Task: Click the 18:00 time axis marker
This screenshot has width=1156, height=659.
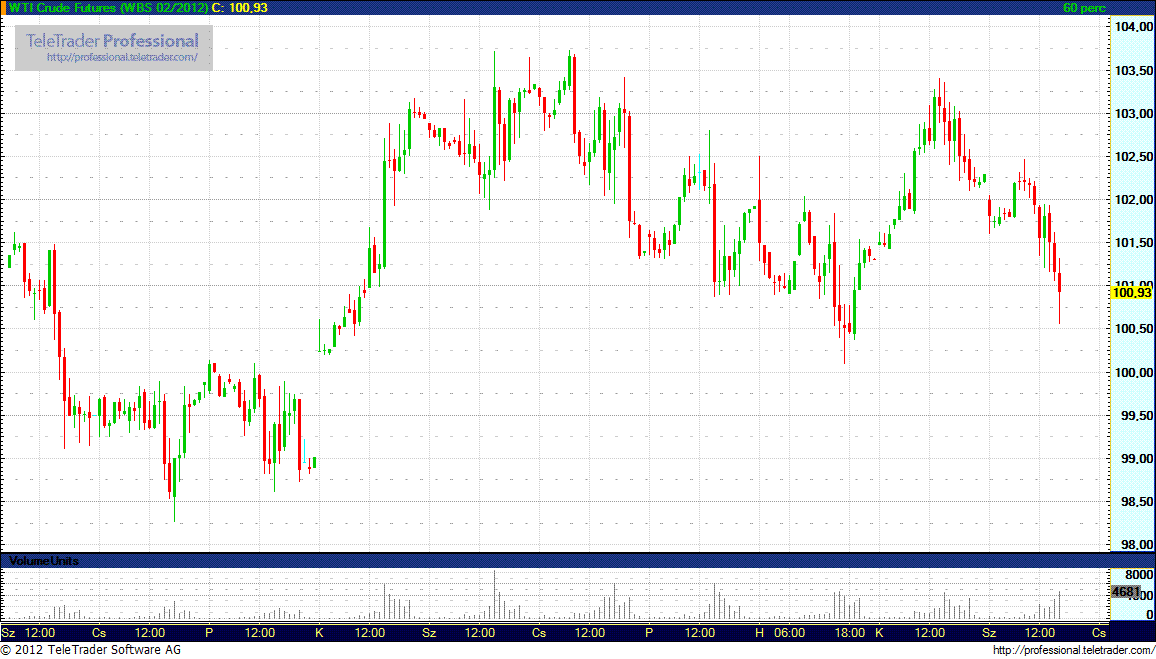Action: click(x=850, y=633)
